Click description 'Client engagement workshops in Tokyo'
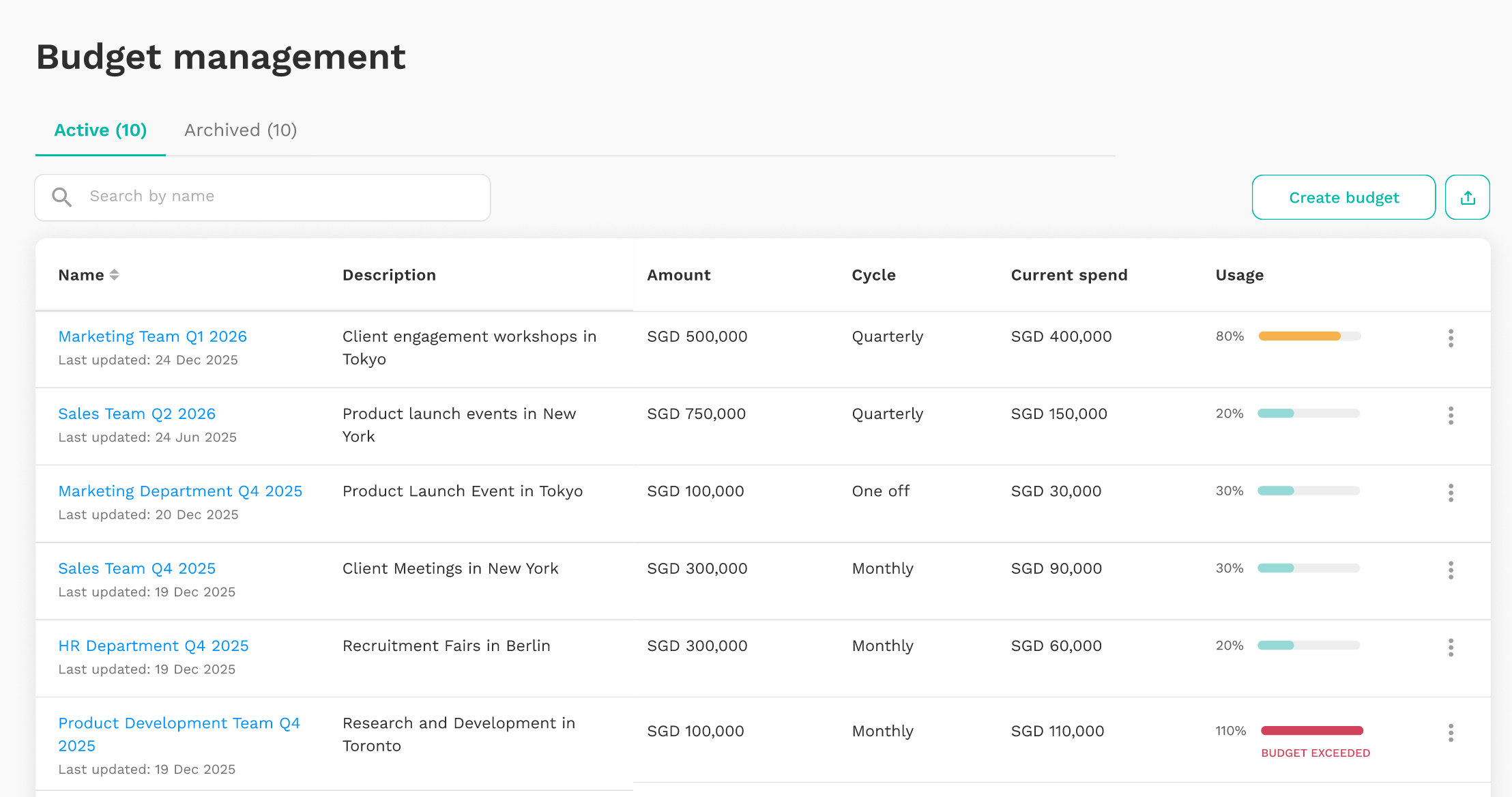This screenshot has height=797, width=1512. [x=469, y=347]
